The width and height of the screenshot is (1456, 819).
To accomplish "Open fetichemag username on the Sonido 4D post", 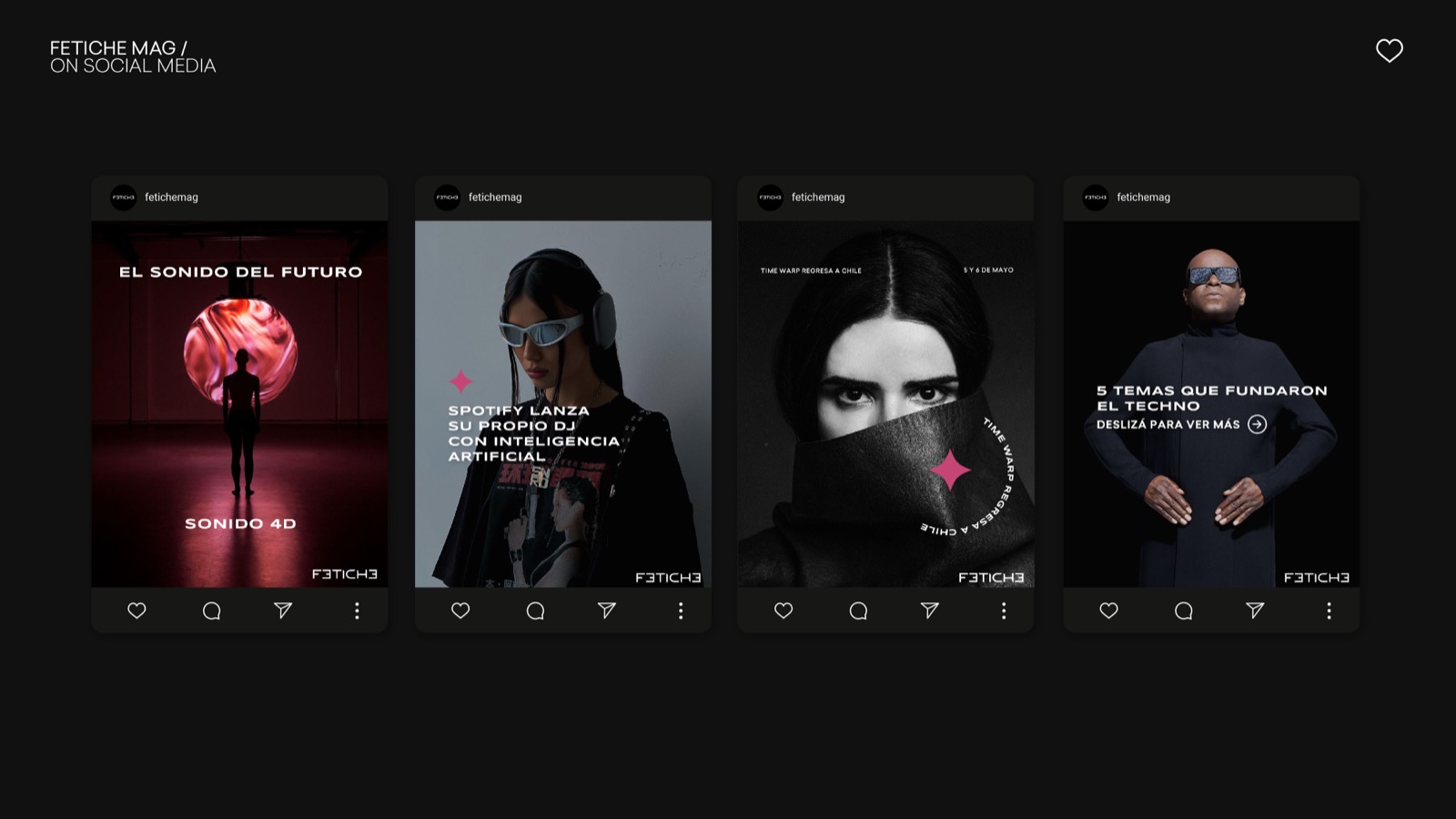I will (x=171, y=197).
